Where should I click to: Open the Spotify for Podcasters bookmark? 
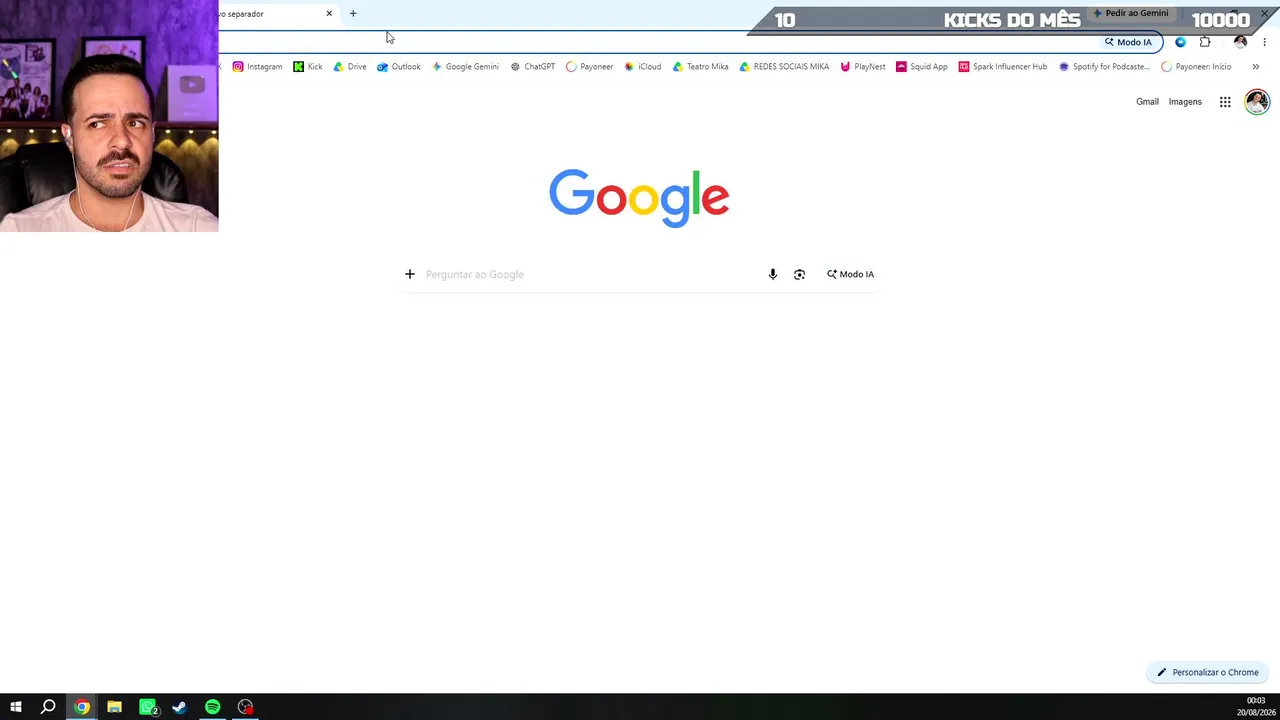tap(1104, 67)
